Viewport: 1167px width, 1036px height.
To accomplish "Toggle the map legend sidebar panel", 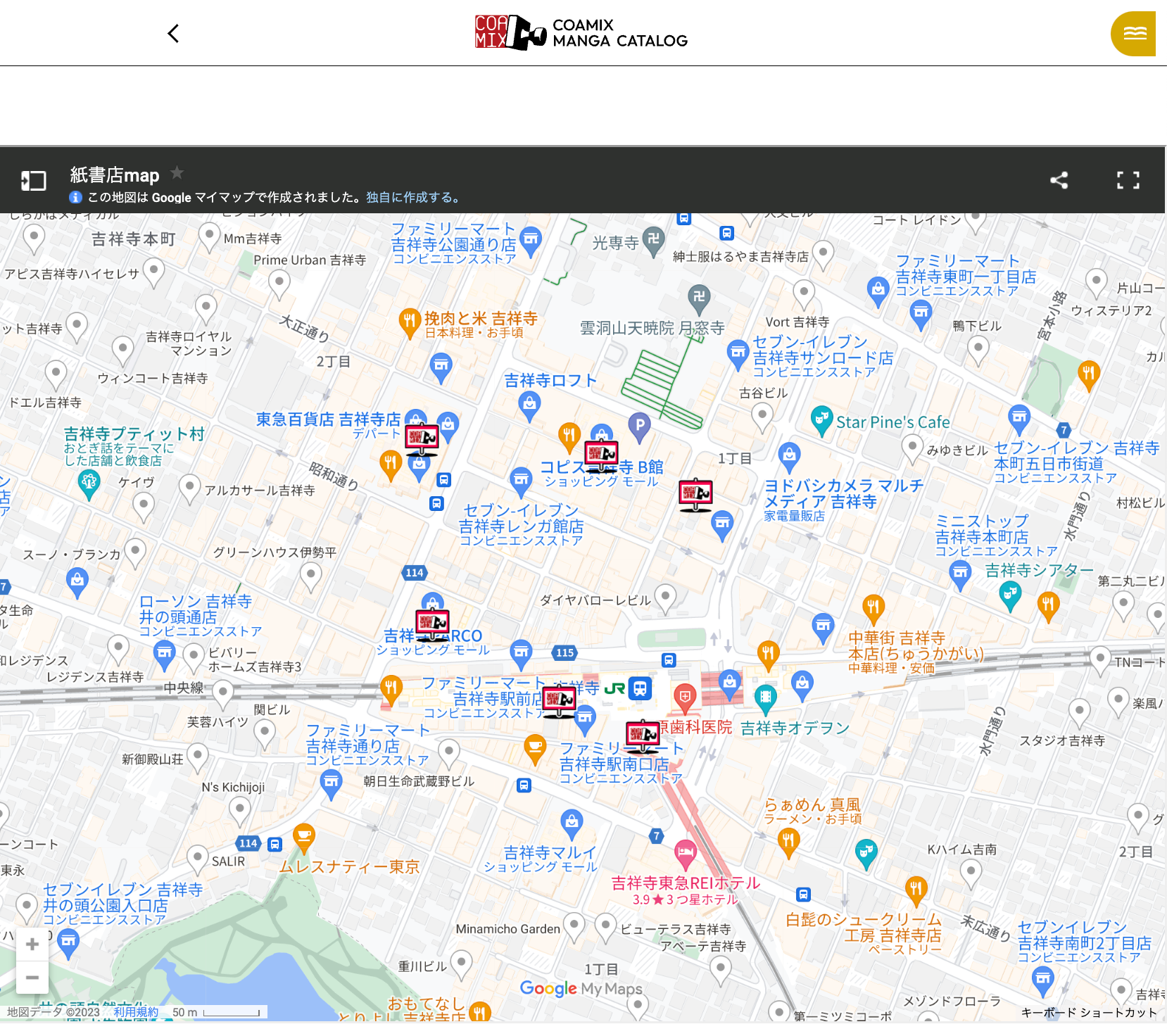I will pyautogui.click(x=33, y=181).
